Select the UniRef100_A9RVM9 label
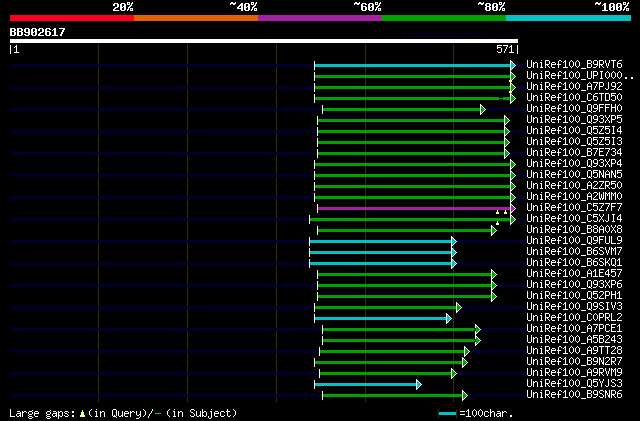This screenshot has height=421, width=640. tap(574, 373)
